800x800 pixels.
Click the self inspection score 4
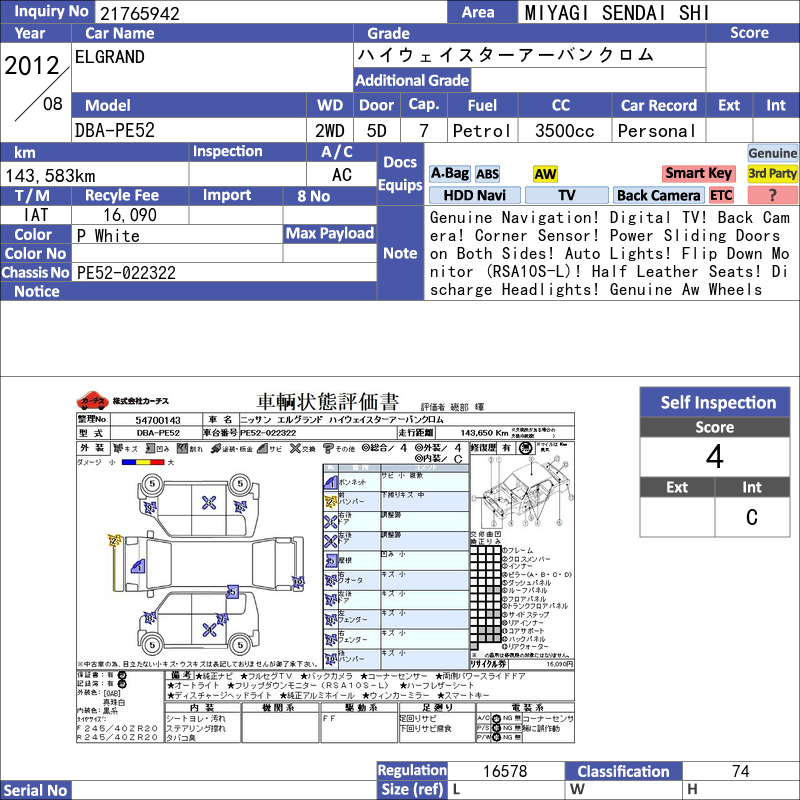coord(715,457)
